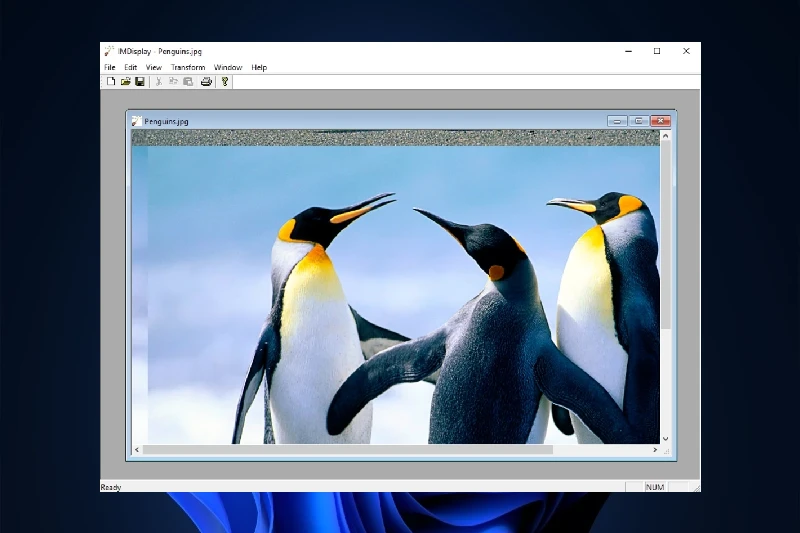Maximize the Penguins.jpg child window
The height and width of the screenshot is (533, 800).
[x=639, y=121]
